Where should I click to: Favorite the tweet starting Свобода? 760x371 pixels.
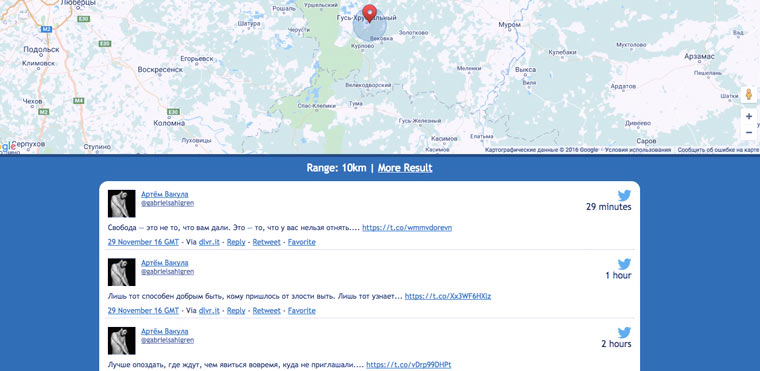coord(301,242)
